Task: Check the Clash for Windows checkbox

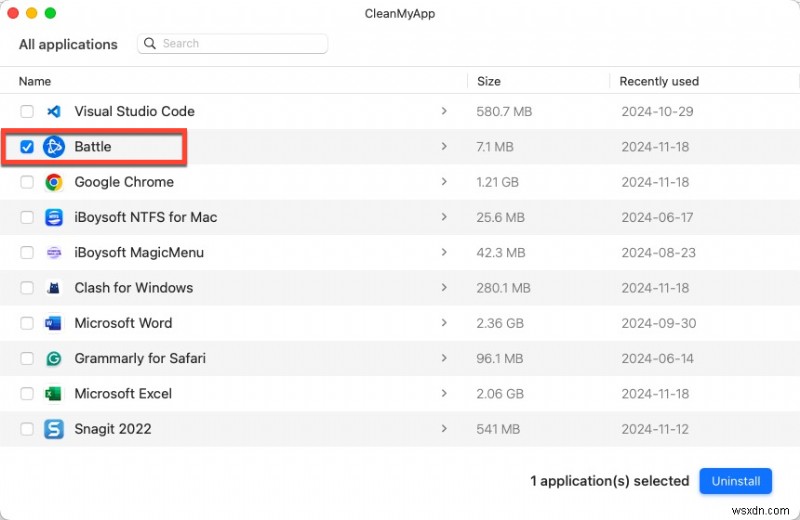Action: point(27,288)
